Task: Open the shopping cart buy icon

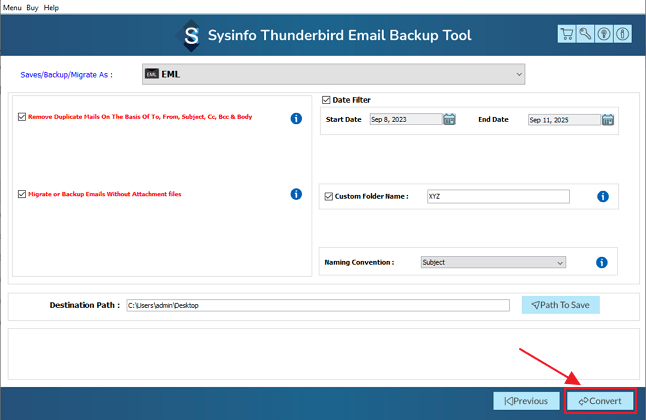Action: (566, 34)
